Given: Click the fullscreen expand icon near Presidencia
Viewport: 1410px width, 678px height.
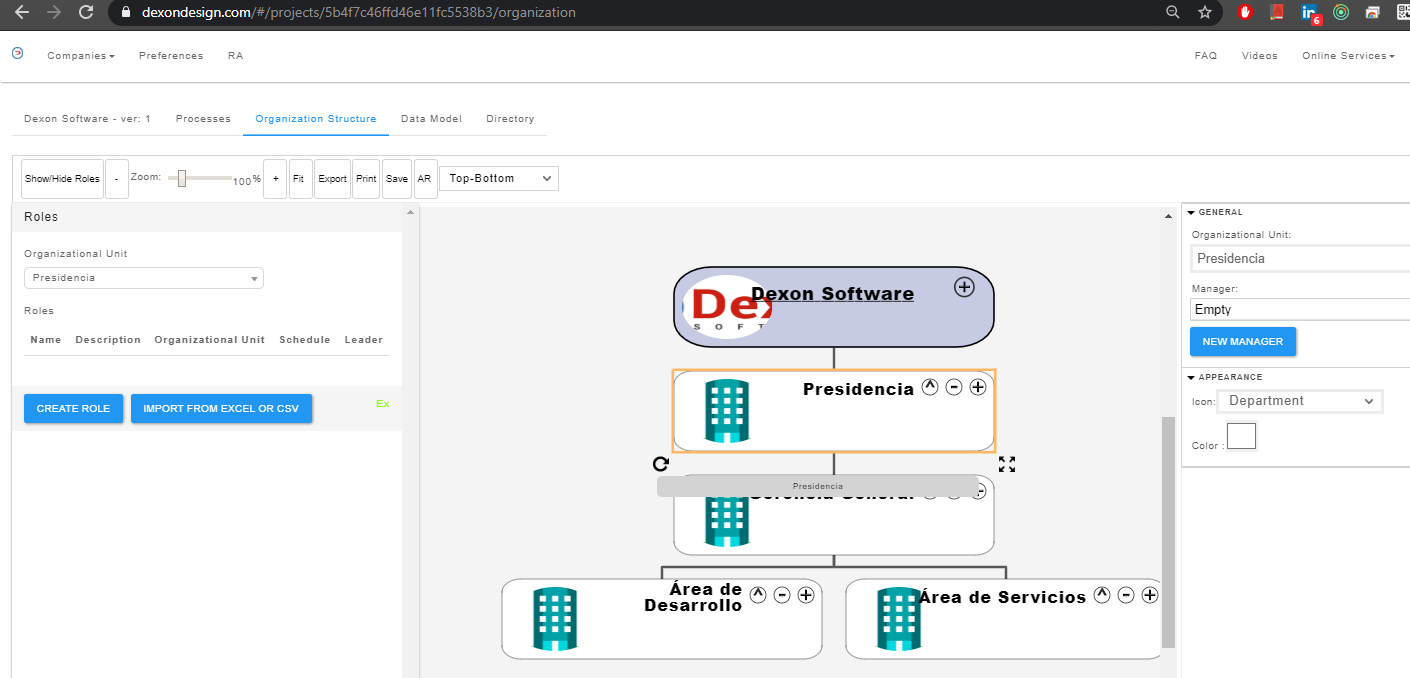Looking at the screenshot, I should (1007, 463).
